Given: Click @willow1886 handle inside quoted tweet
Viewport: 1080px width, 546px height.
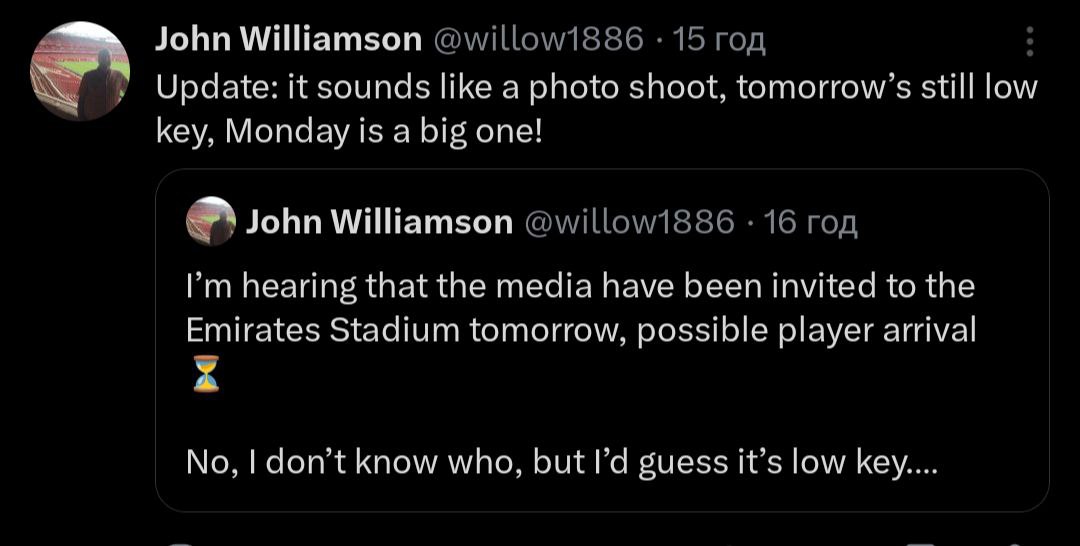Looking at the screenshot, I should (x=629, y=221).
